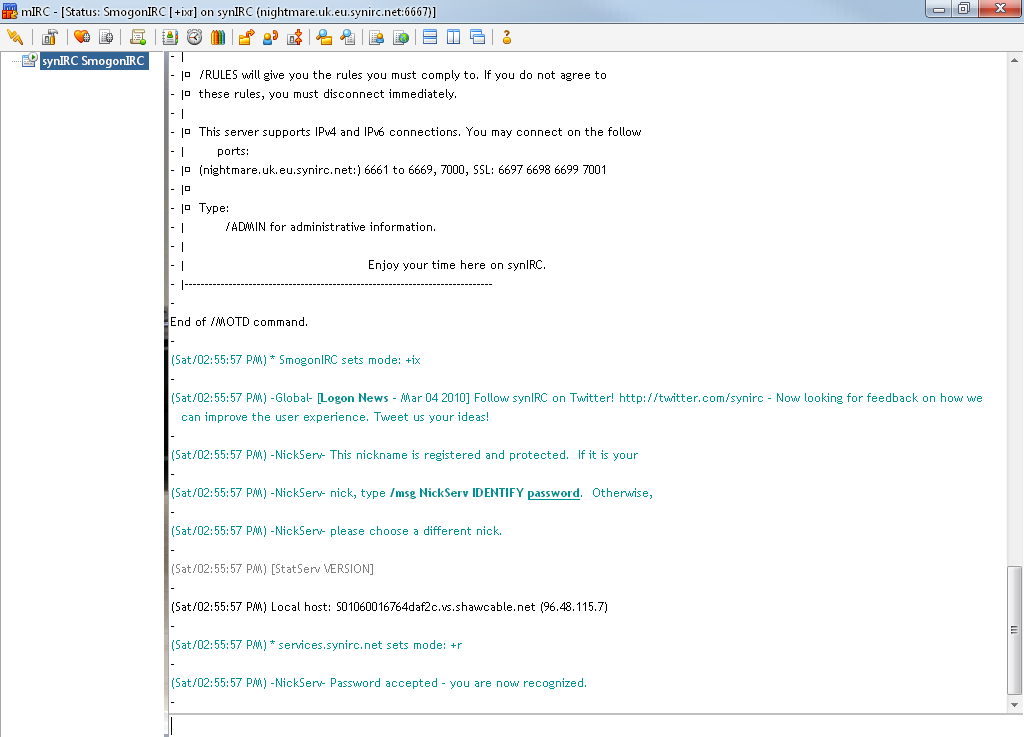Open DCC Options icon with arrows

point(295,37)
